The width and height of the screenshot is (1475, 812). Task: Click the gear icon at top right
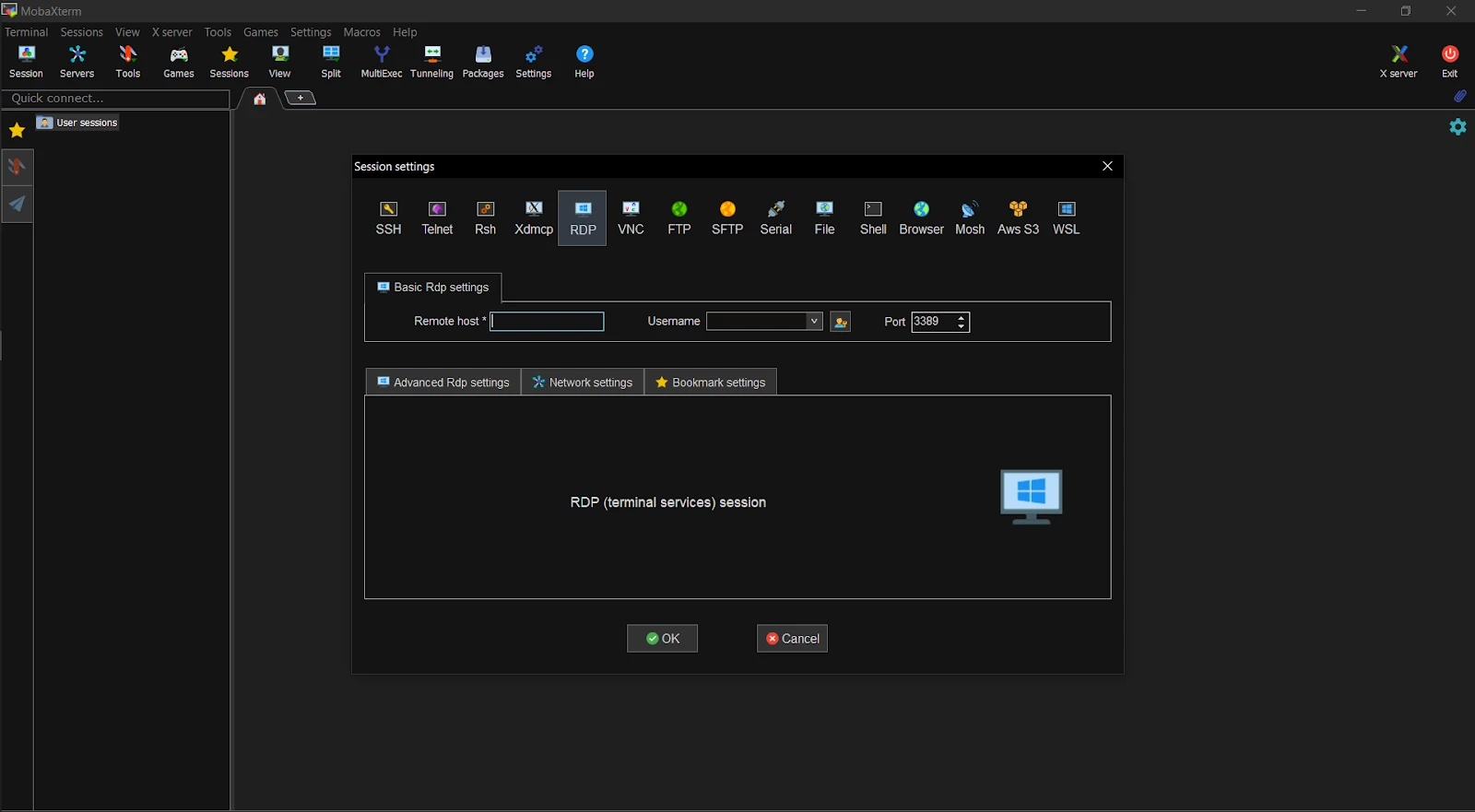tap(1457, 127)
